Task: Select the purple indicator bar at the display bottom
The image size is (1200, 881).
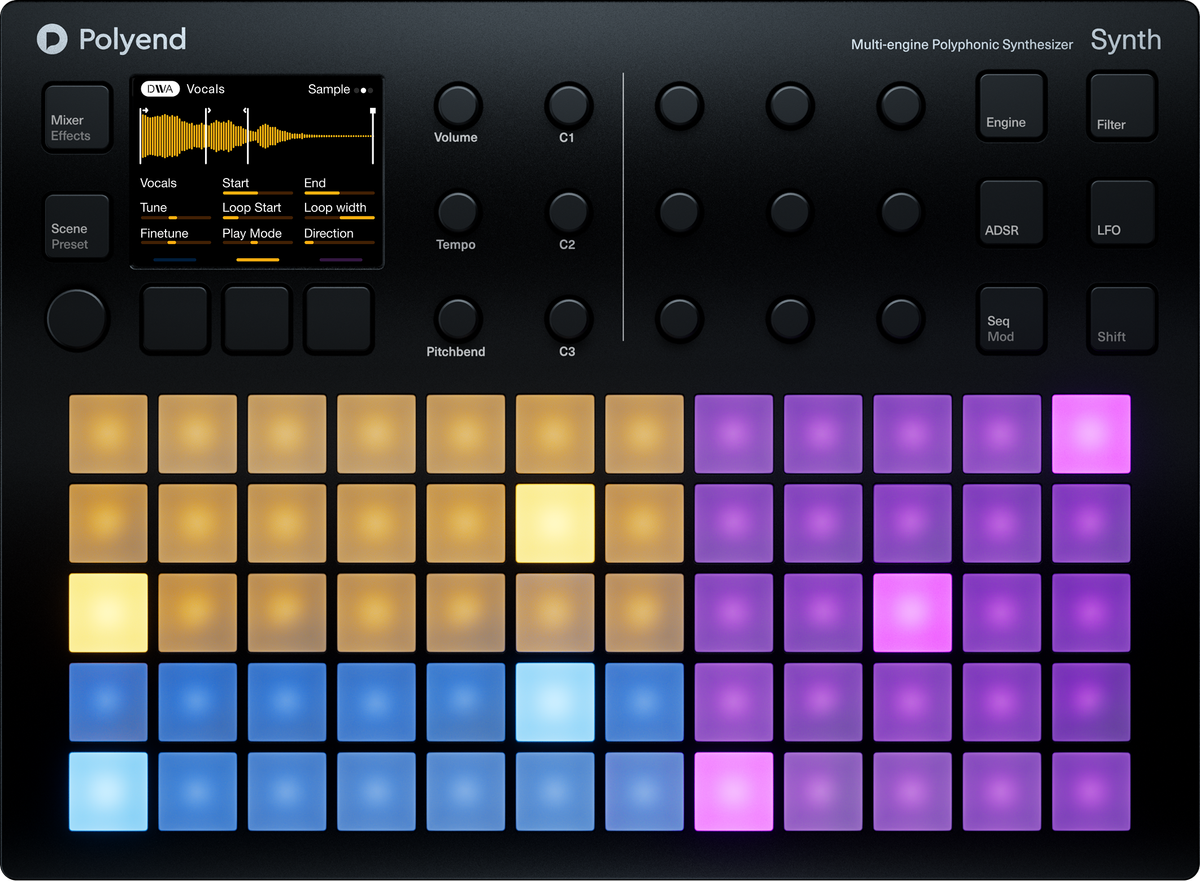Action: (340, 260)
